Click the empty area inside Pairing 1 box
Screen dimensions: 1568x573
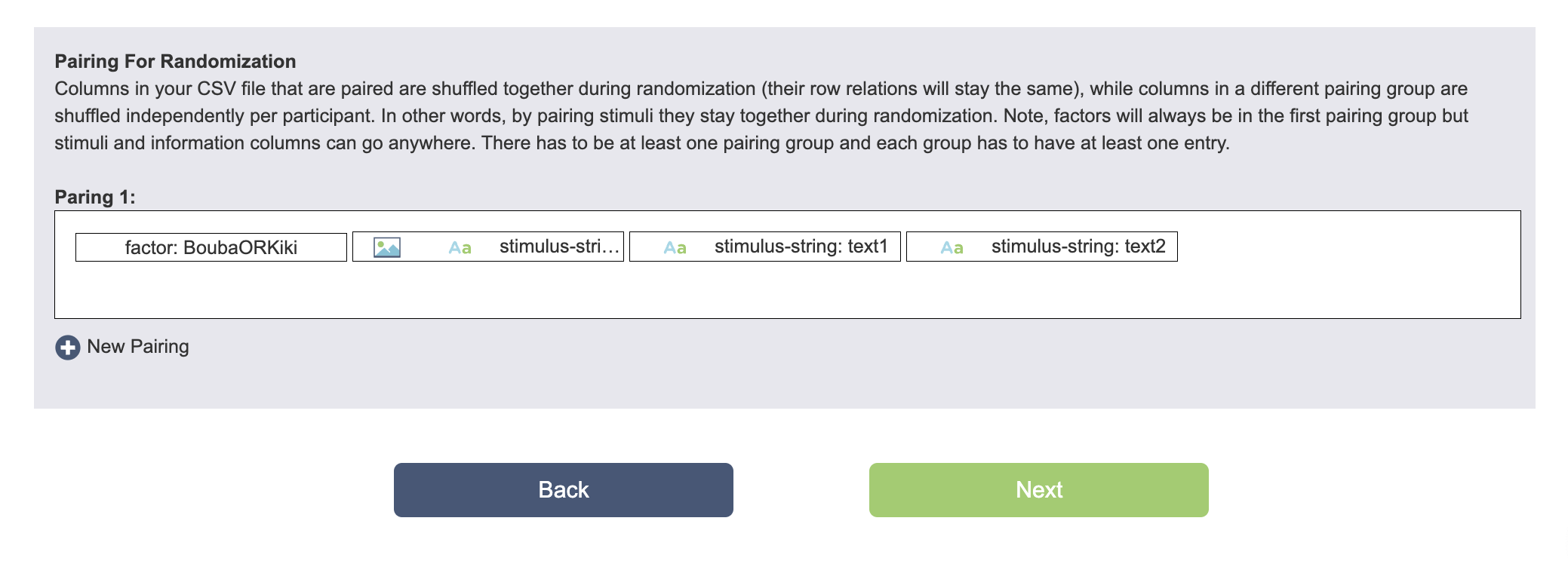click(787, 290)
